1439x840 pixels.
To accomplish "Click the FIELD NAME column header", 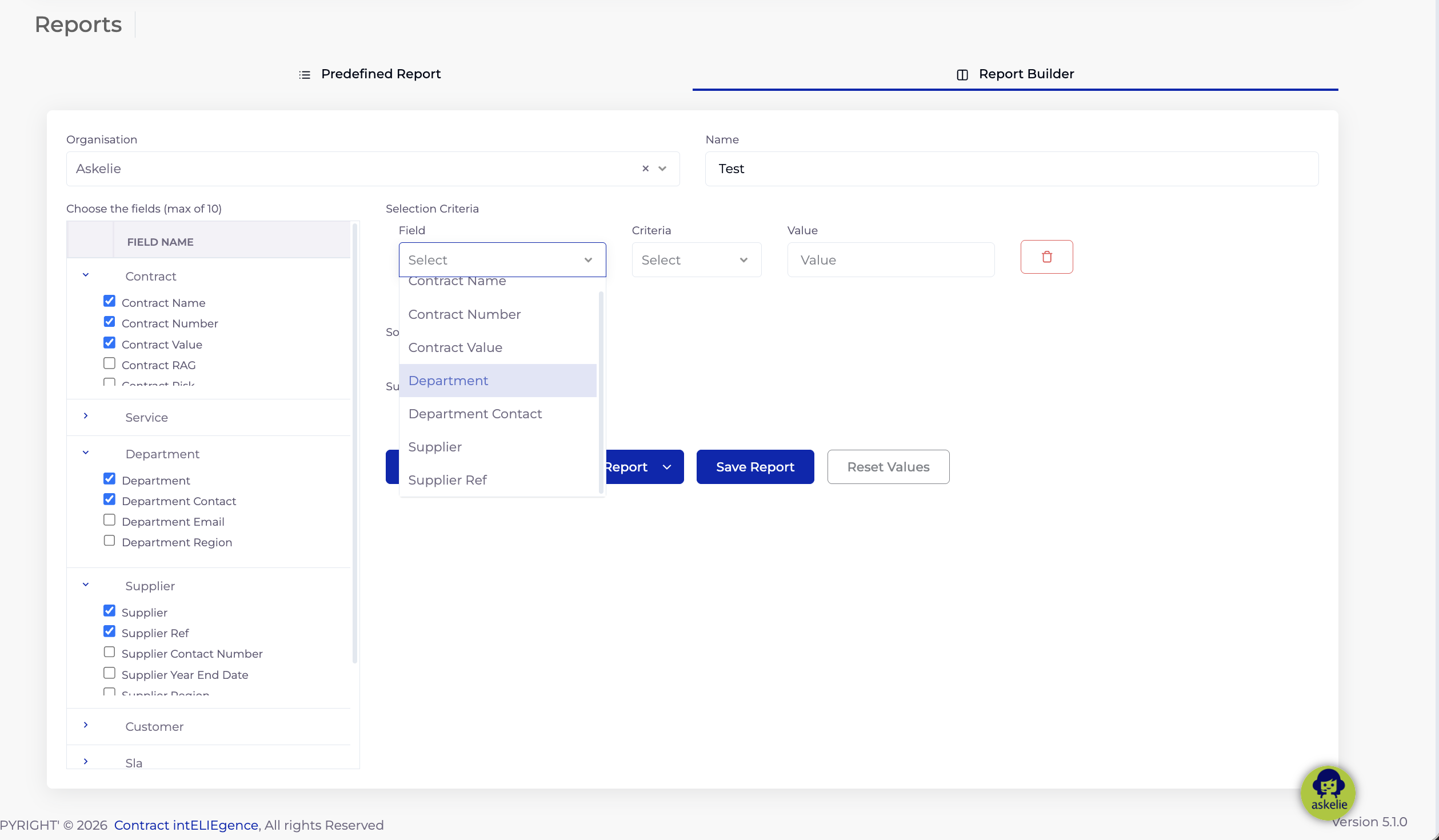I will (x=160, y=242).
